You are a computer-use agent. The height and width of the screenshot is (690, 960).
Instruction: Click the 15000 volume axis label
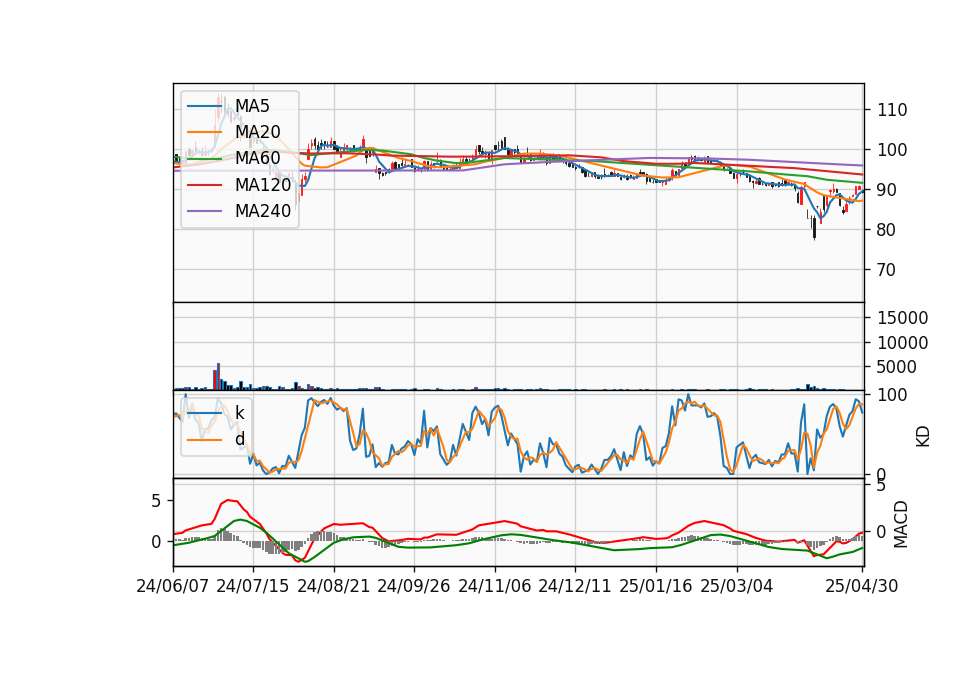point(902,318)
